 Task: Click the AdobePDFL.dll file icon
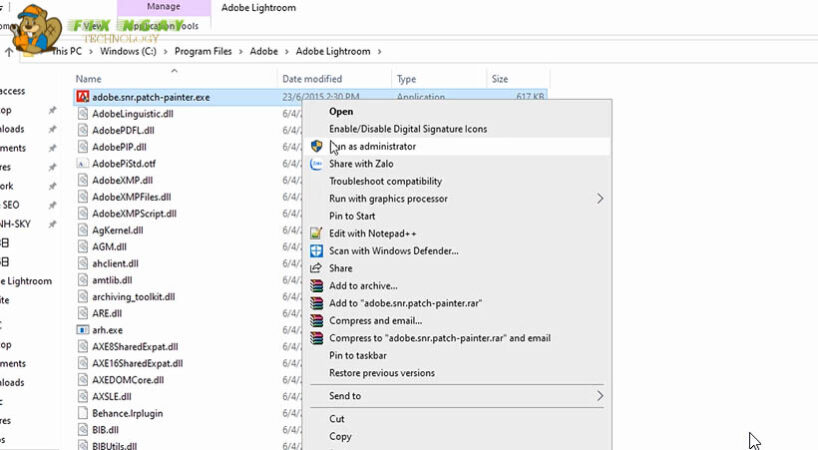click(x=82, y=130)
